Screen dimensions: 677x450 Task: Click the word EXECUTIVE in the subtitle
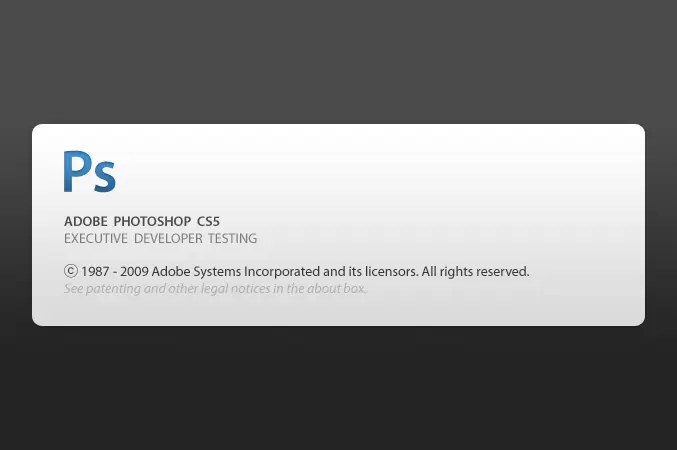[x=97, y=239]
